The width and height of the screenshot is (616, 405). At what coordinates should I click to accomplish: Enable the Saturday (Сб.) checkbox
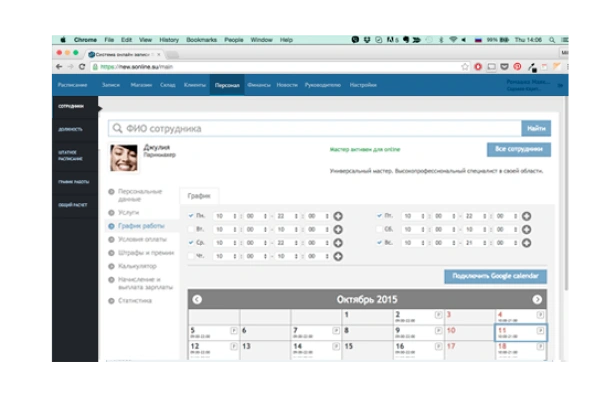[x=380, y=229]
